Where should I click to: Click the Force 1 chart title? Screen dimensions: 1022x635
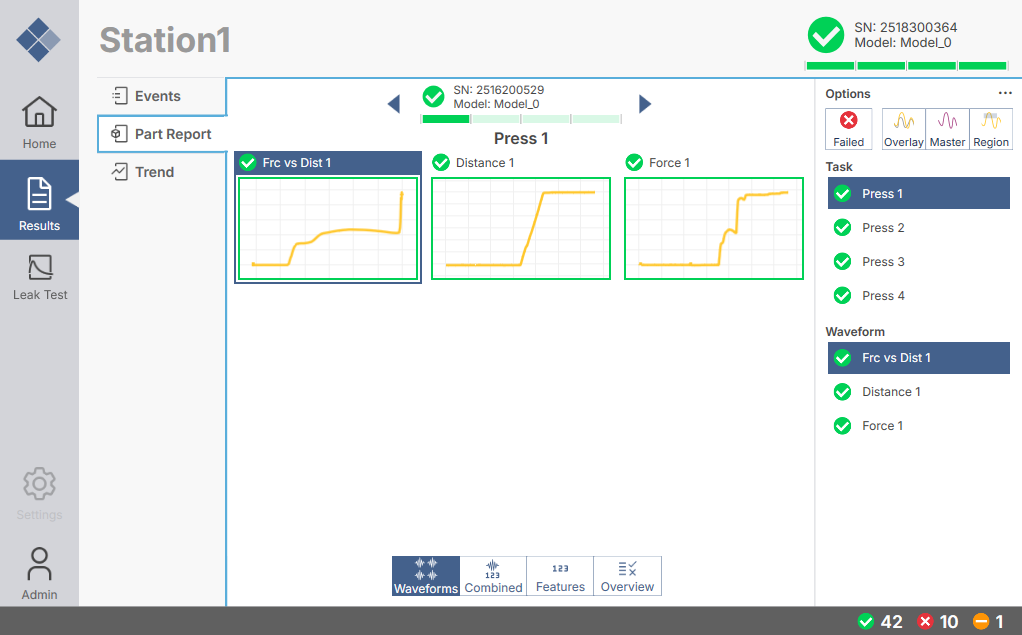(x=669, y=163)
